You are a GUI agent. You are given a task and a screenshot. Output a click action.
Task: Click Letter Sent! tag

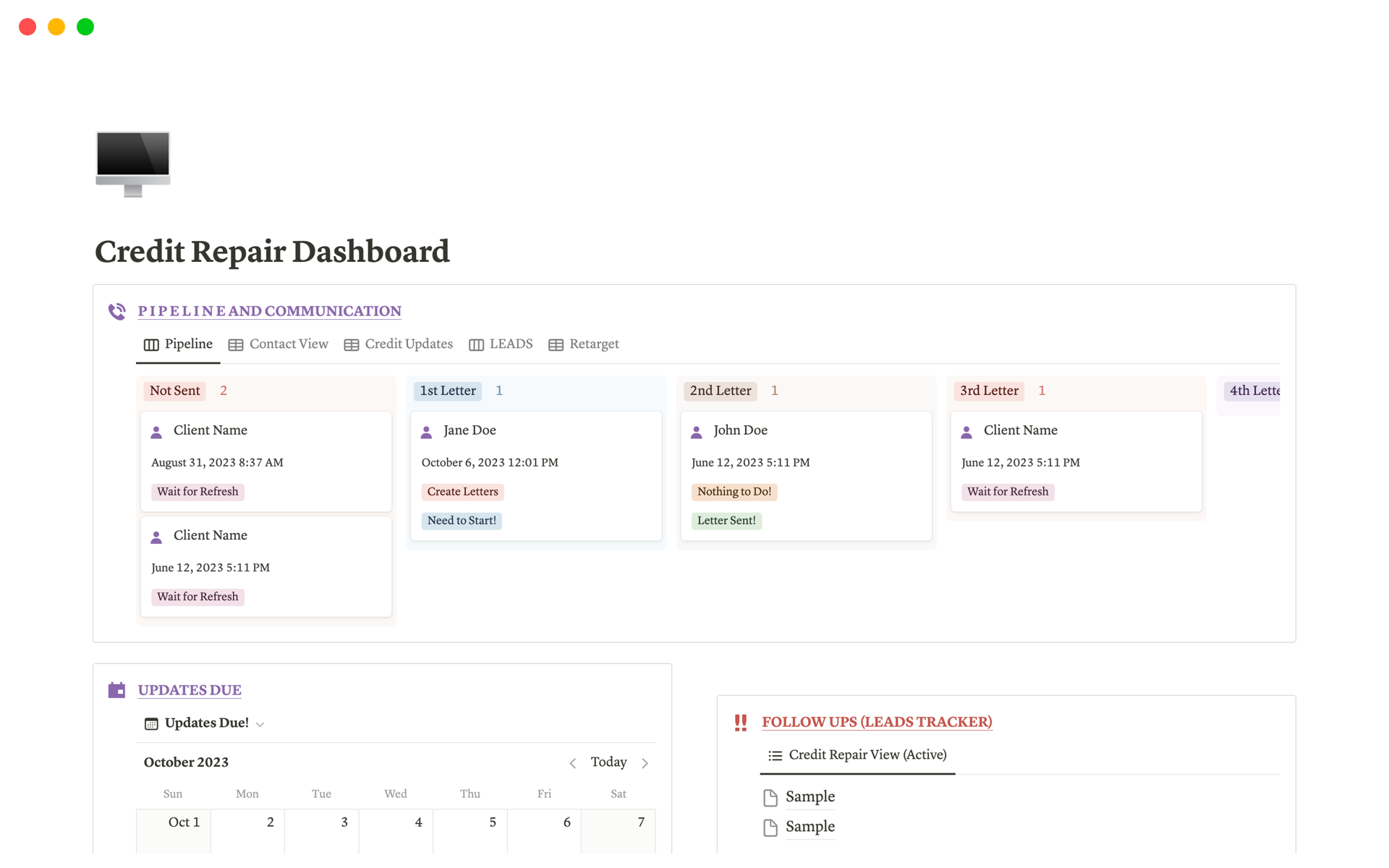(726, 521)
